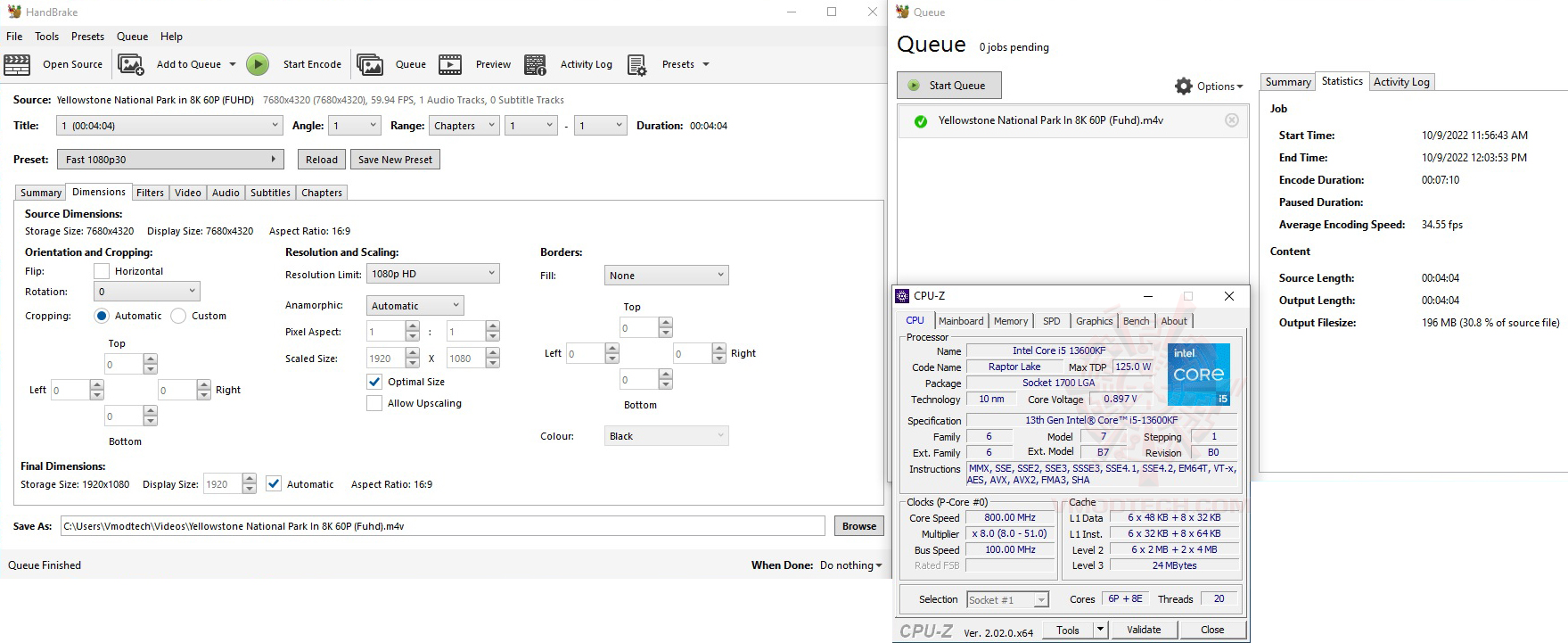Click the Intel Core i5 logo in CPU-Z
The image size is (1568, 643).
1199,375
